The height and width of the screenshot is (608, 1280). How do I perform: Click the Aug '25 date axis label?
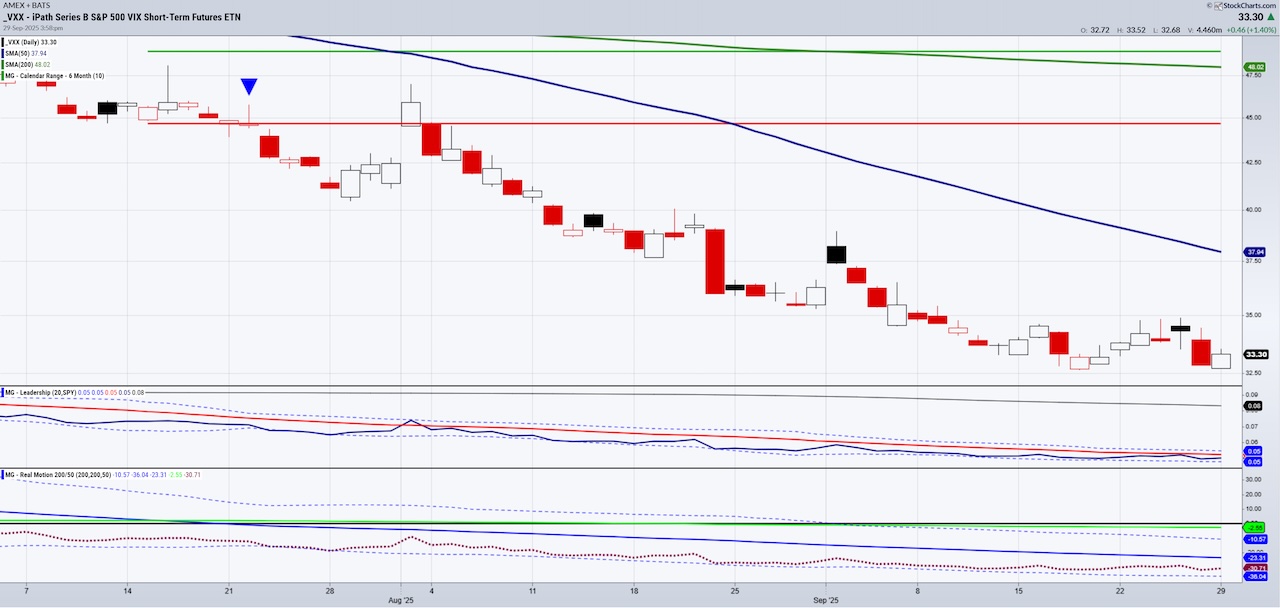pos(400,600)
